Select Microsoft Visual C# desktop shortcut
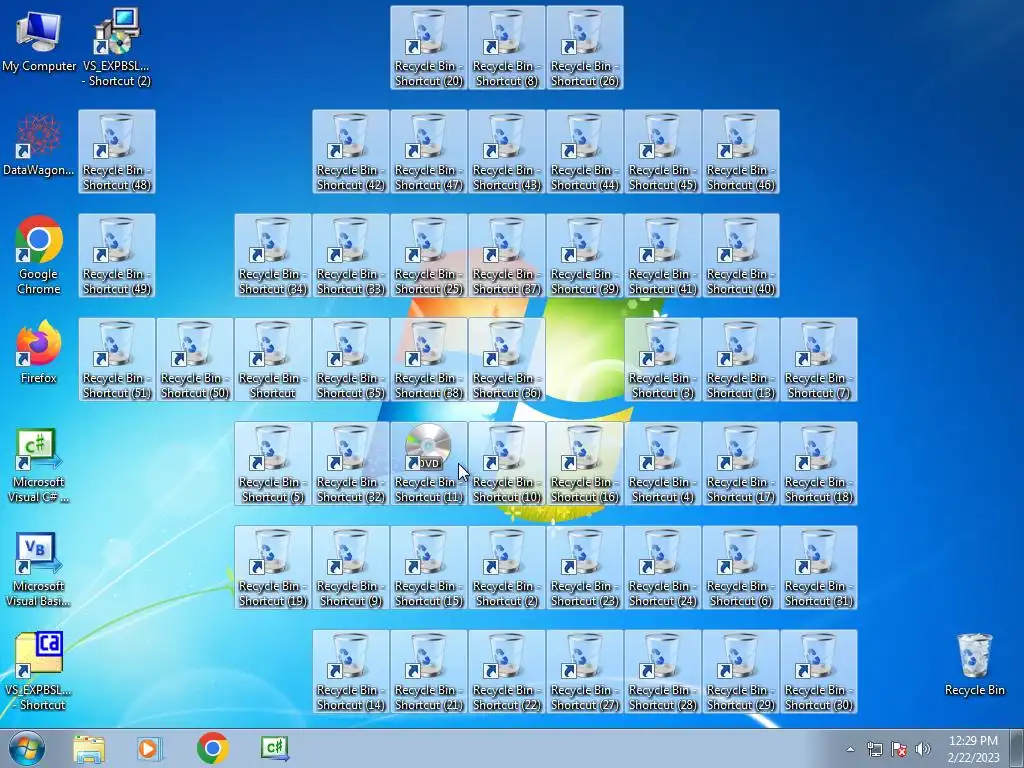 point(39,464)
